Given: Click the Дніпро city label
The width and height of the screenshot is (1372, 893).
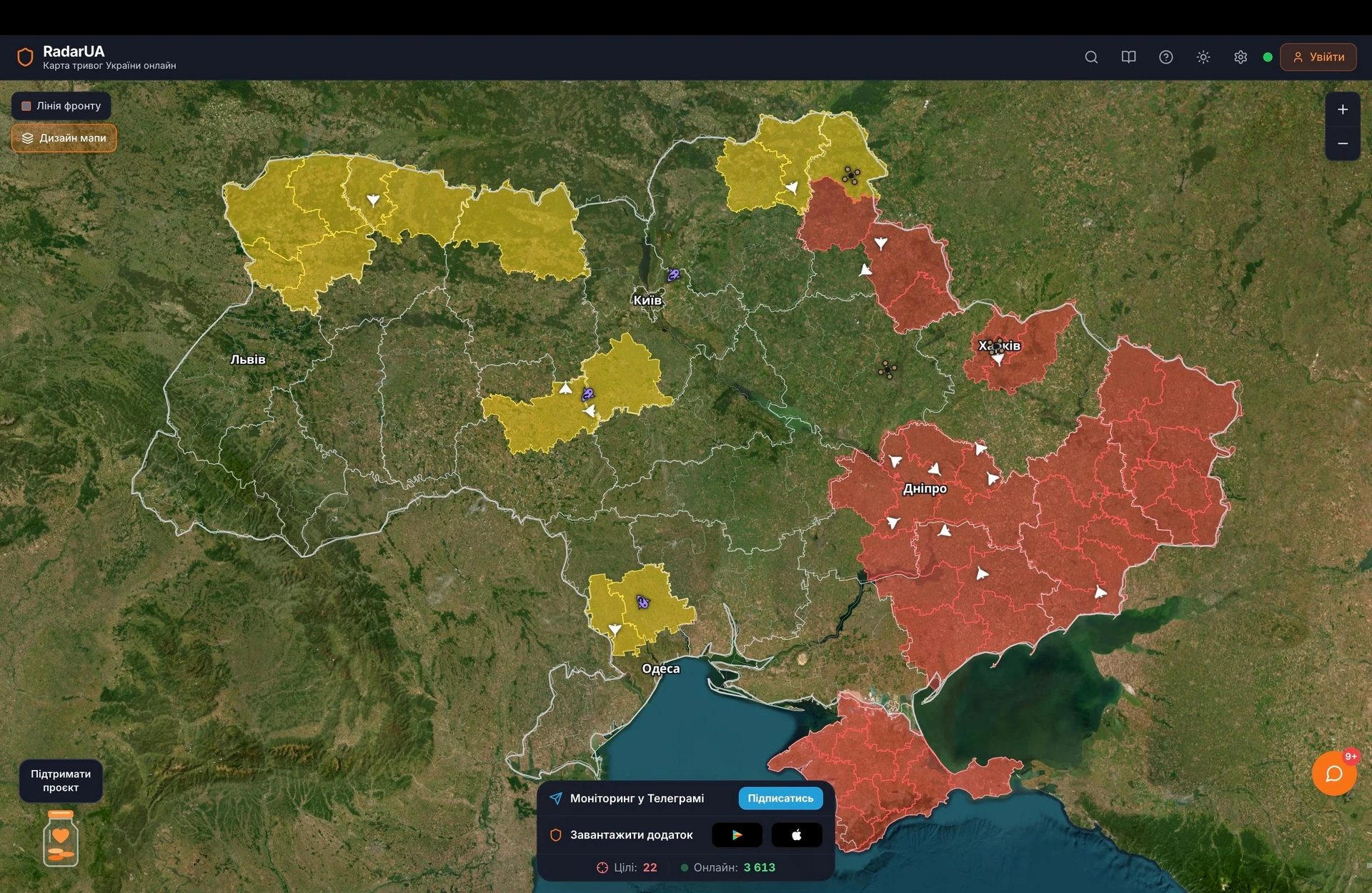Looking at the screenshot, I should coord(925,489).
